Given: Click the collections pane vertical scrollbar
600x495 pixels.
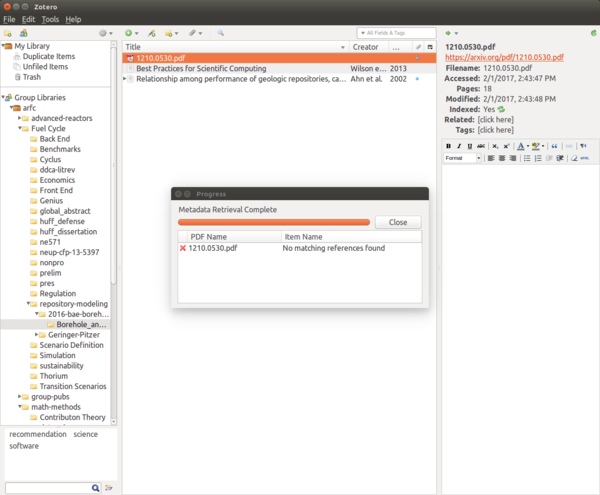Looking at the screenshot, I should (x=114, y=164).
